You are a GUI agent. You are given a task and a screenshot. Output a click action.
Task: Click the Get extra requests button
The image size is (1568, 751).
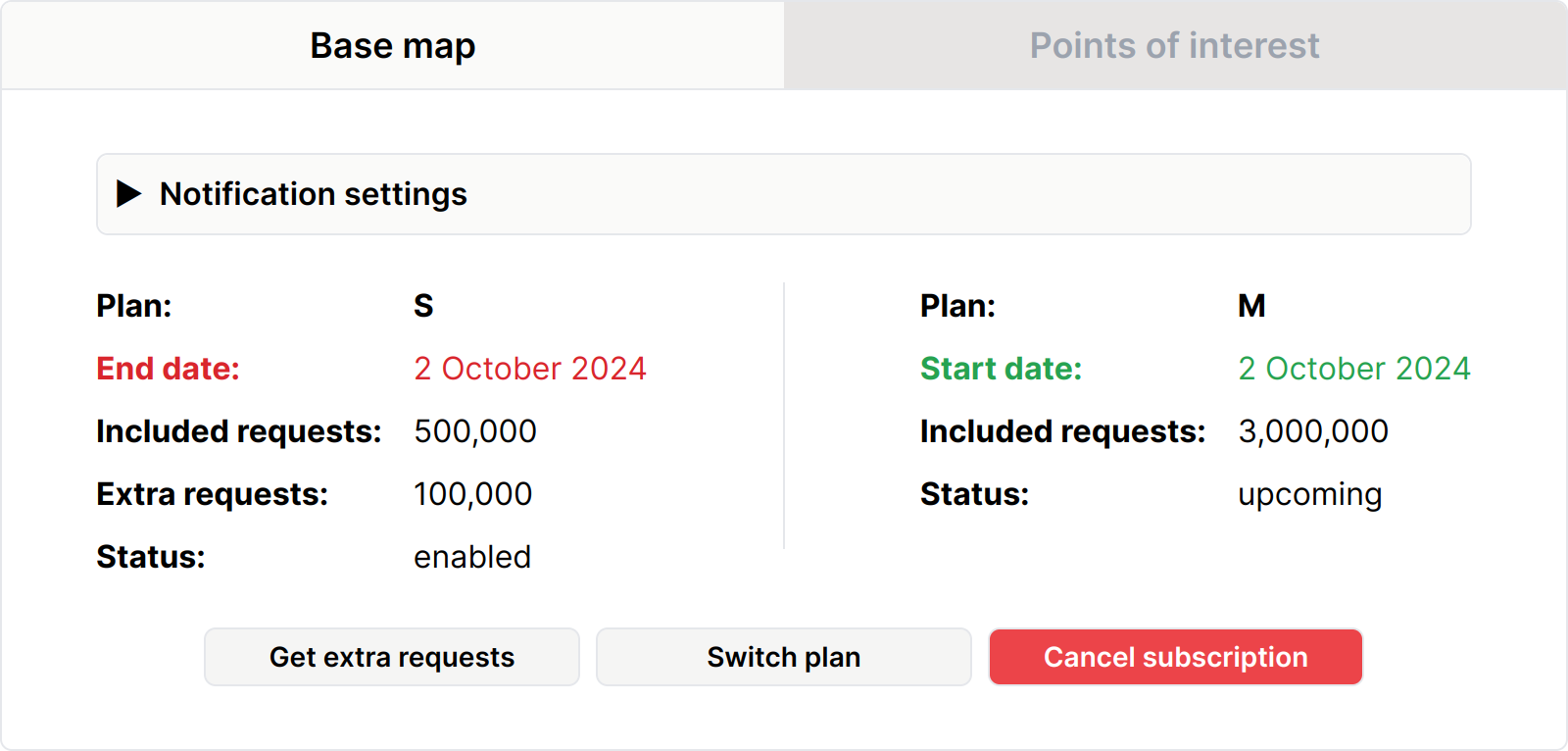(392, 657)
